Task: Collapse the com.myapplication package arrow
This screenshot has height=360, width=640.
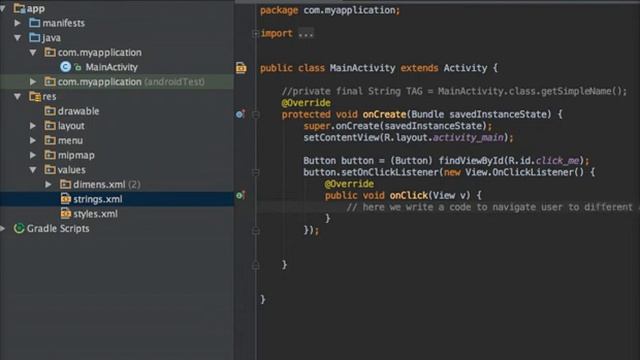Action: pyautogui.click(x=33, y=52)
